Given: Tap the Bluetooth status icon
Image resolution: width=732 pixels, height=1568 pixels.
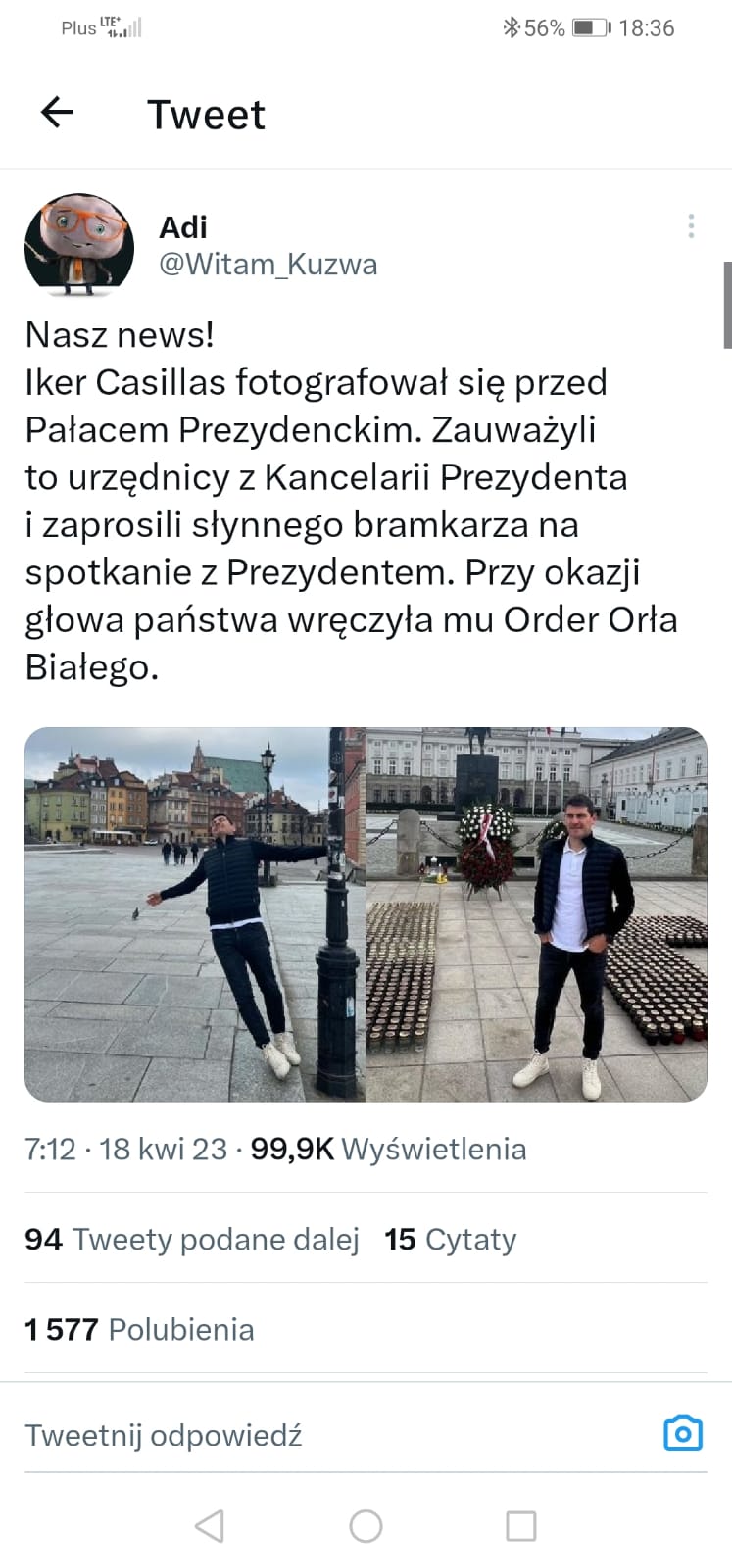Looking at the screenshot, I should 511,27.
